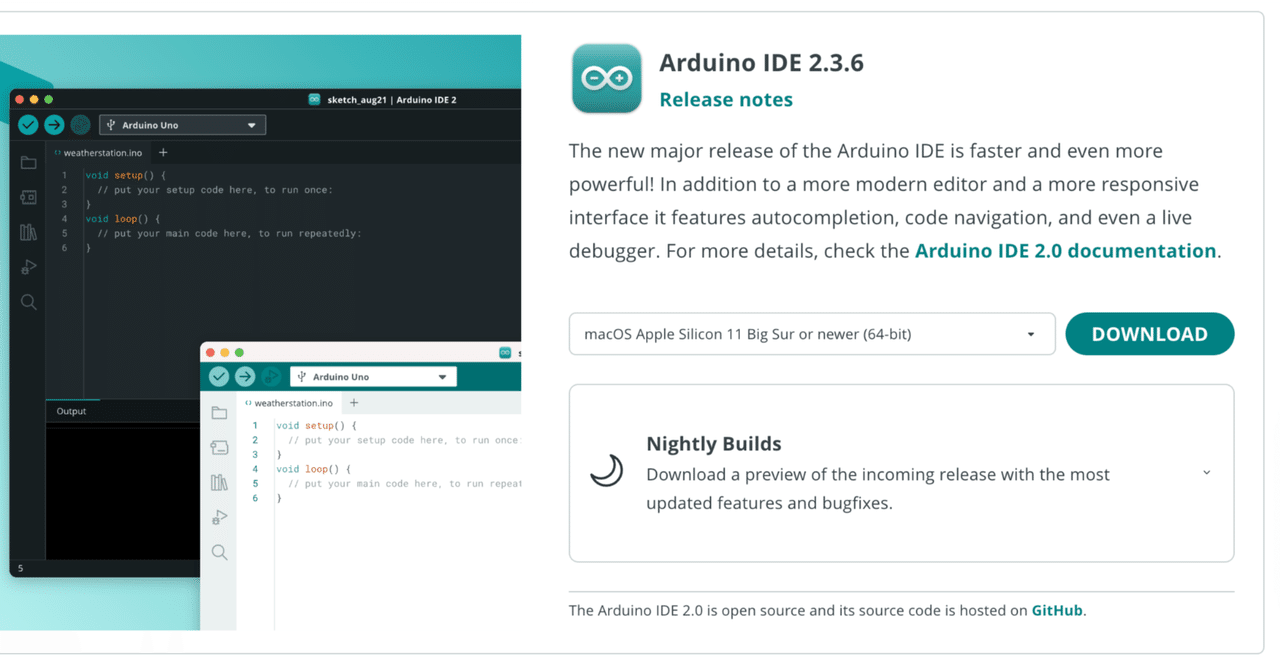Create a new sketch tab with the plus button

(162, 153)
